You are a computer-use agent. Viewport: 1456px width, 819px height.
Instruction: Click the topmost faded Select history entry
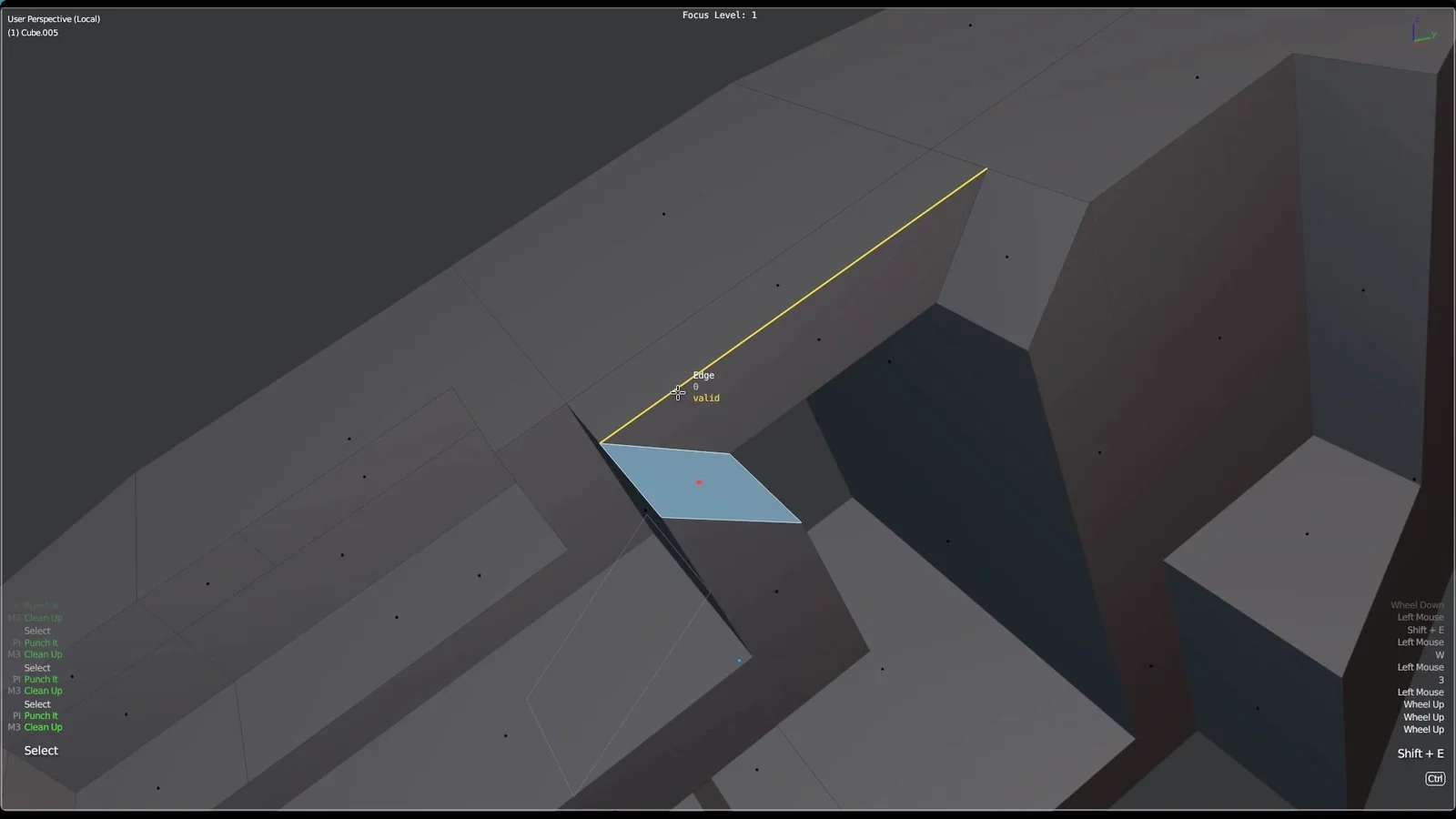click(x=37, y=630)
